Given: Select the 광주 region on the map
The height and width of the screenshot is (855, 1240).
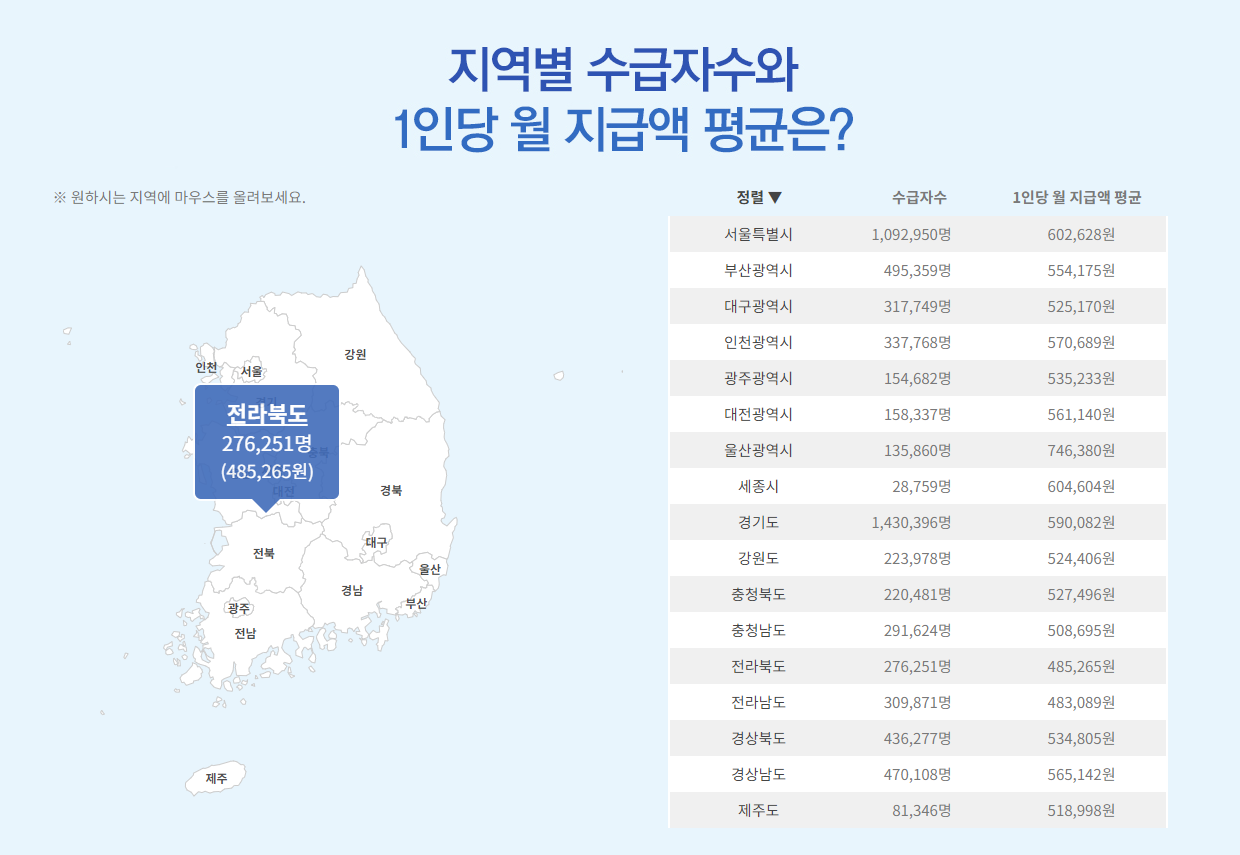Looking at the screenshot, I should pyautogui.click(x=240, y=607).
